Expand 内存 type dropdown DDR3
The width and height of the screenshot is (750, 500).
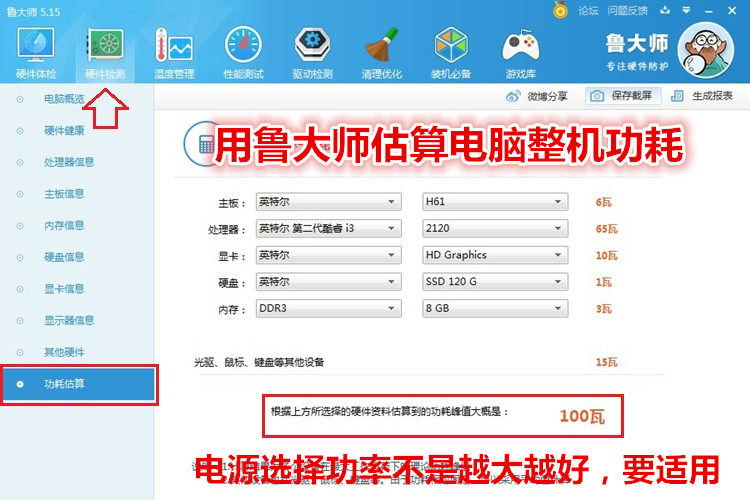[x=329, y=309]
